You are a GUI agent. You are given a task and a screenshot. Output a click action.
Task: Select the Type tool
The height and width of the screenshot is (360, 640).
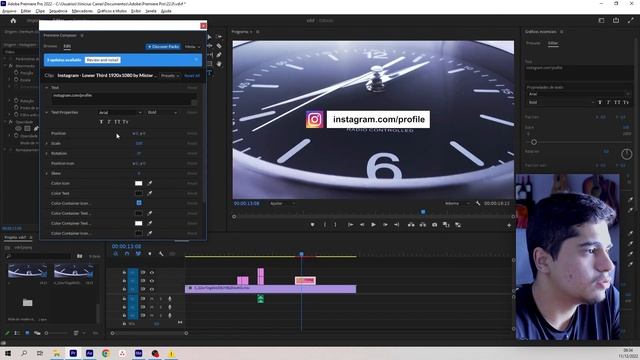click(210, 73)
